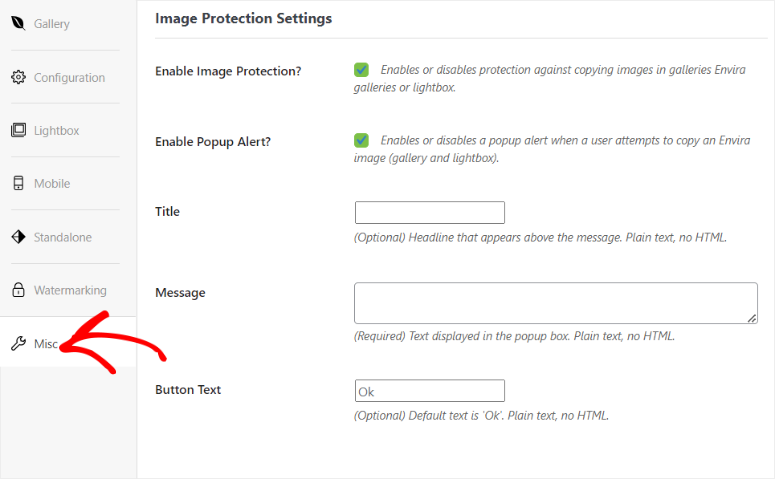This screenshot has height=479, width=775.
Task: Go to the Mobile settings tab
Action: tap(52, 183)
